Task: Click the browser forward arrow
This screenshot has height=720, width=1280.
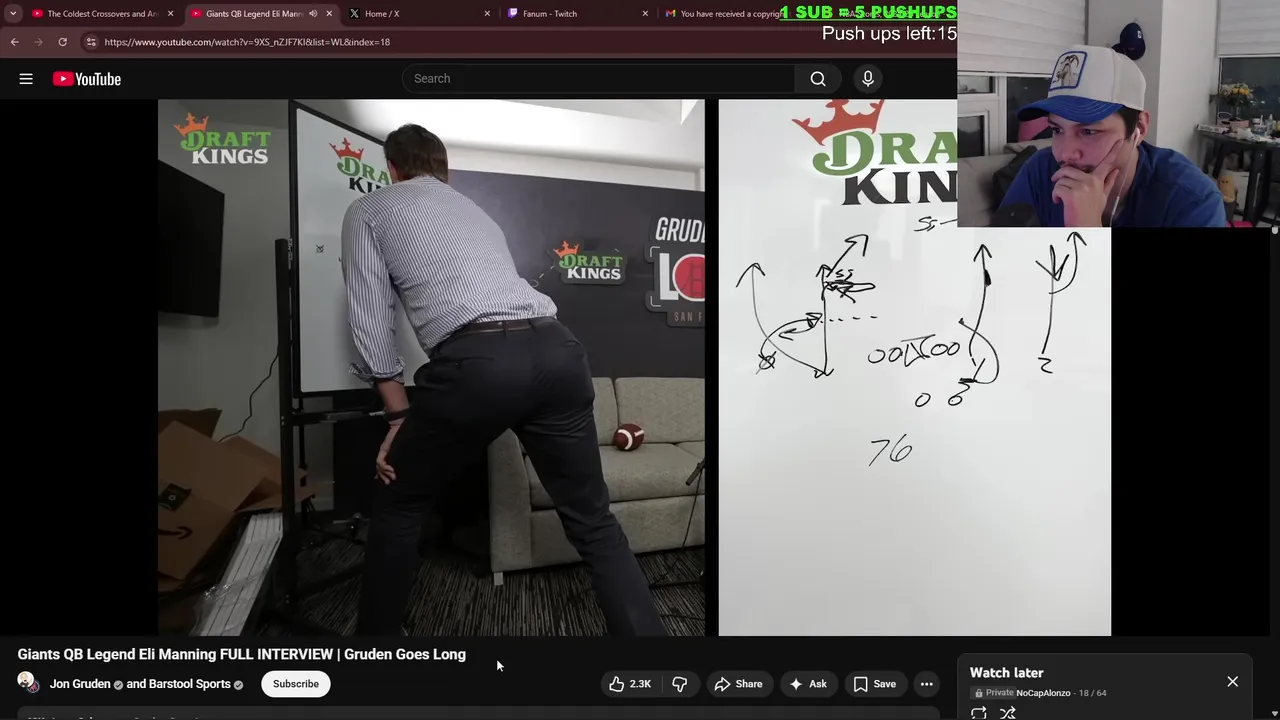Action: 38,42
